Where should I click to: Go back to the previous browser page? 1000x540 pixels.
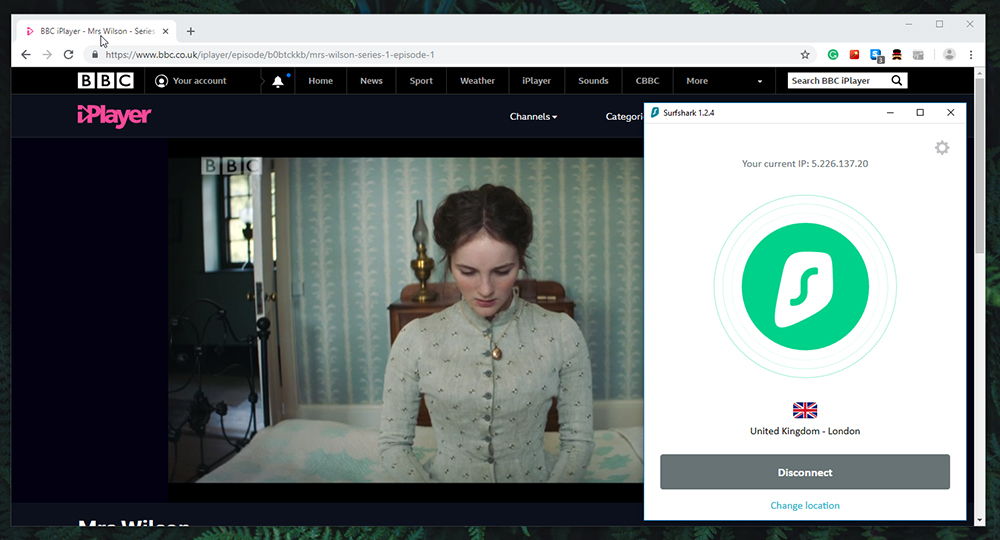click(x=26, y=55)
